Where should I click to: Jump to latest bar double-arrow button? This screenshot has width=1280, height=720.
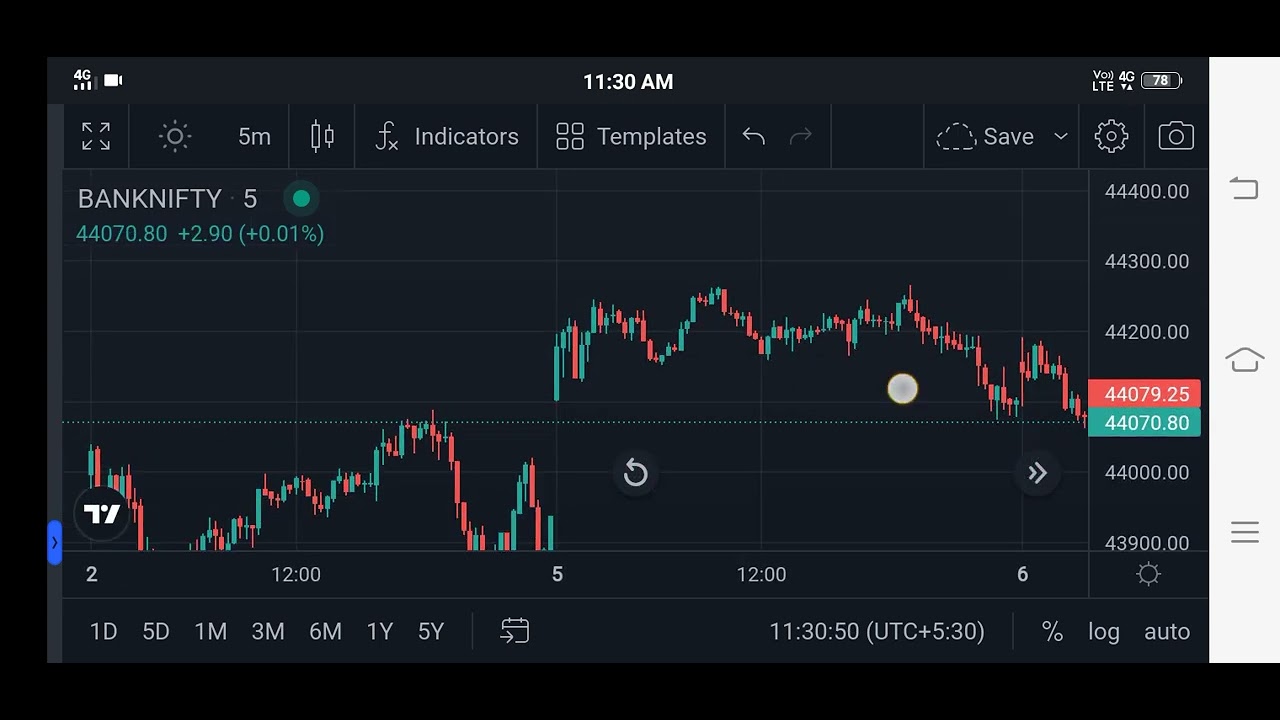(x=1037, y=473)
